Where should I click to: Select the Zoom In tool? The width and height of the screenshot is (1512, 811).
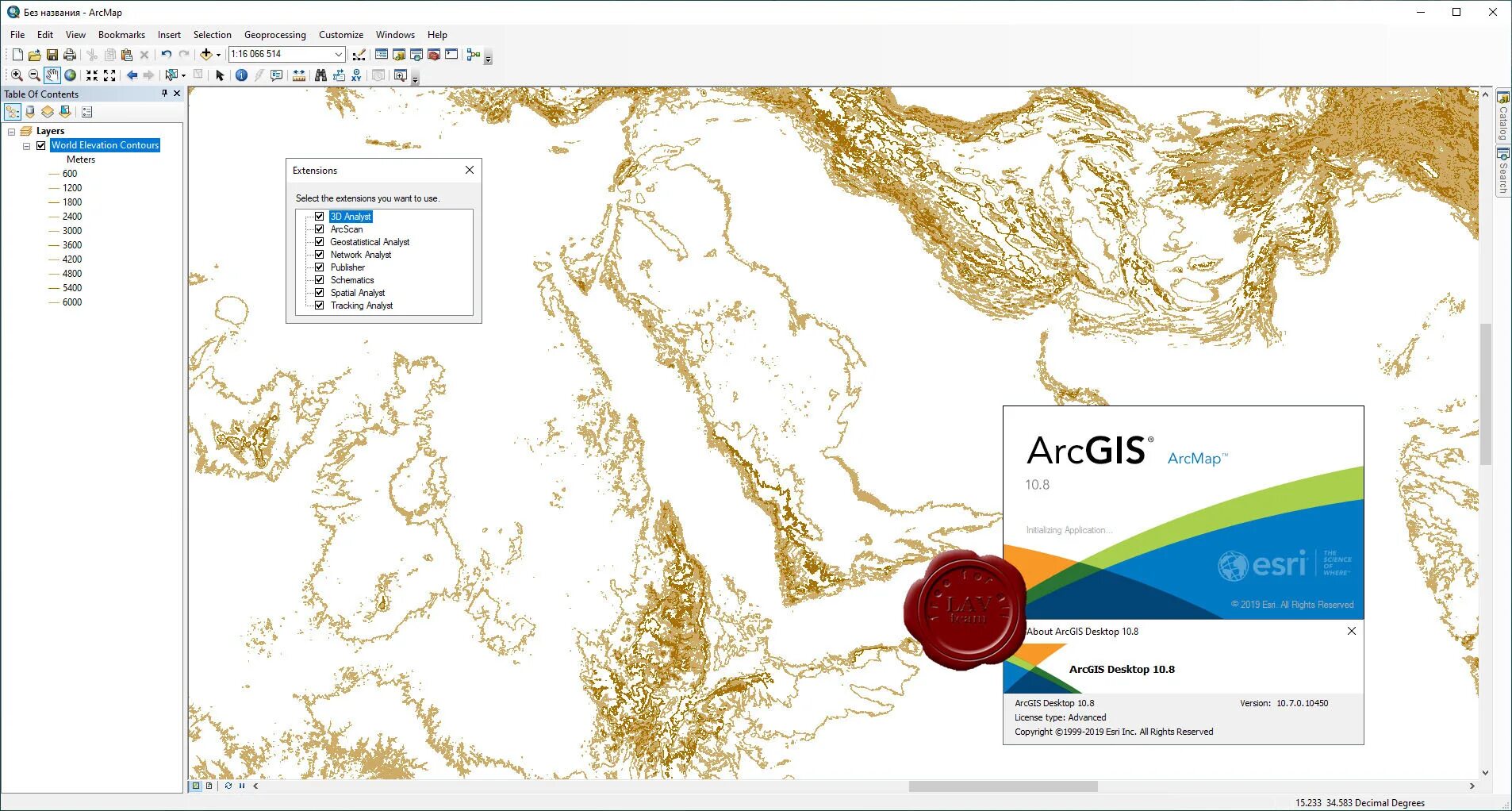pyautogui.click(x=17, y=75)
